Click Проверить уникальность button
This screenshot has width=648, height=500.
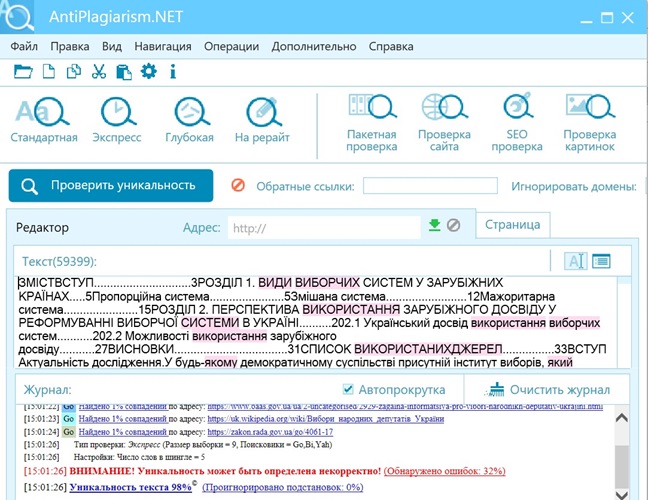click(111, 186)
